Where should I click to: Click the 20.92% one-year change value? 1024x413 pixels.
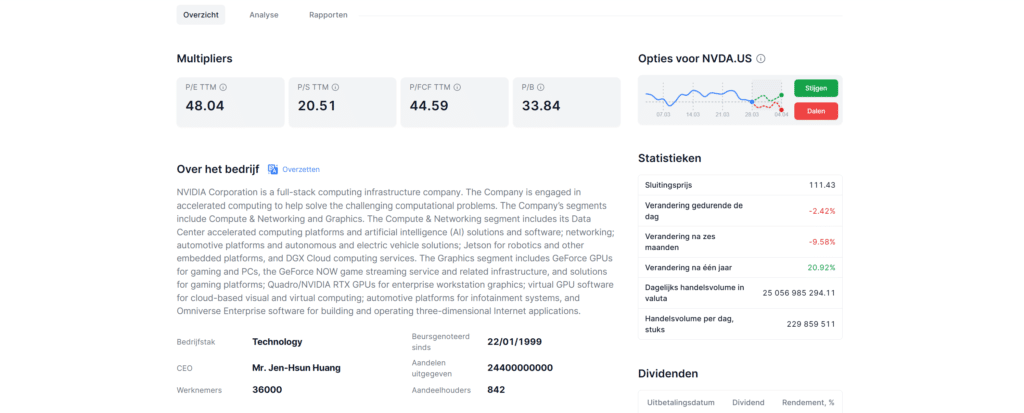pyautogui.click(x=822, y=267)
